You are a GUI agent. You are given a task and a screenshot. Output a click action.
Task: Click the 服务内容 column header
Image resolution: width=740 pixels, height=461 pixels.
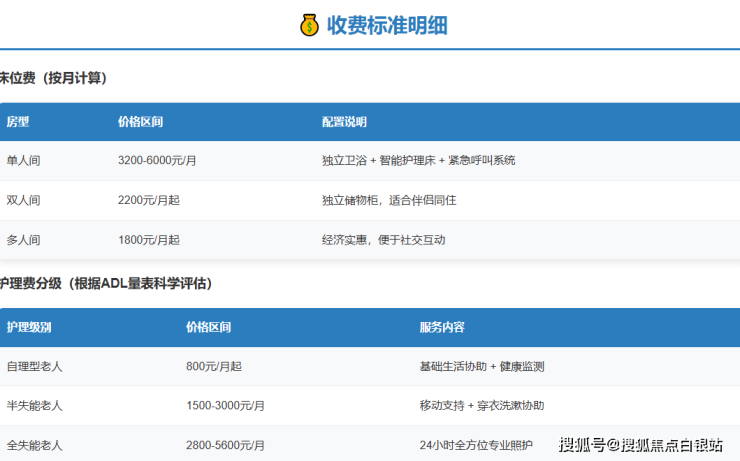click(x=441, y=327)
